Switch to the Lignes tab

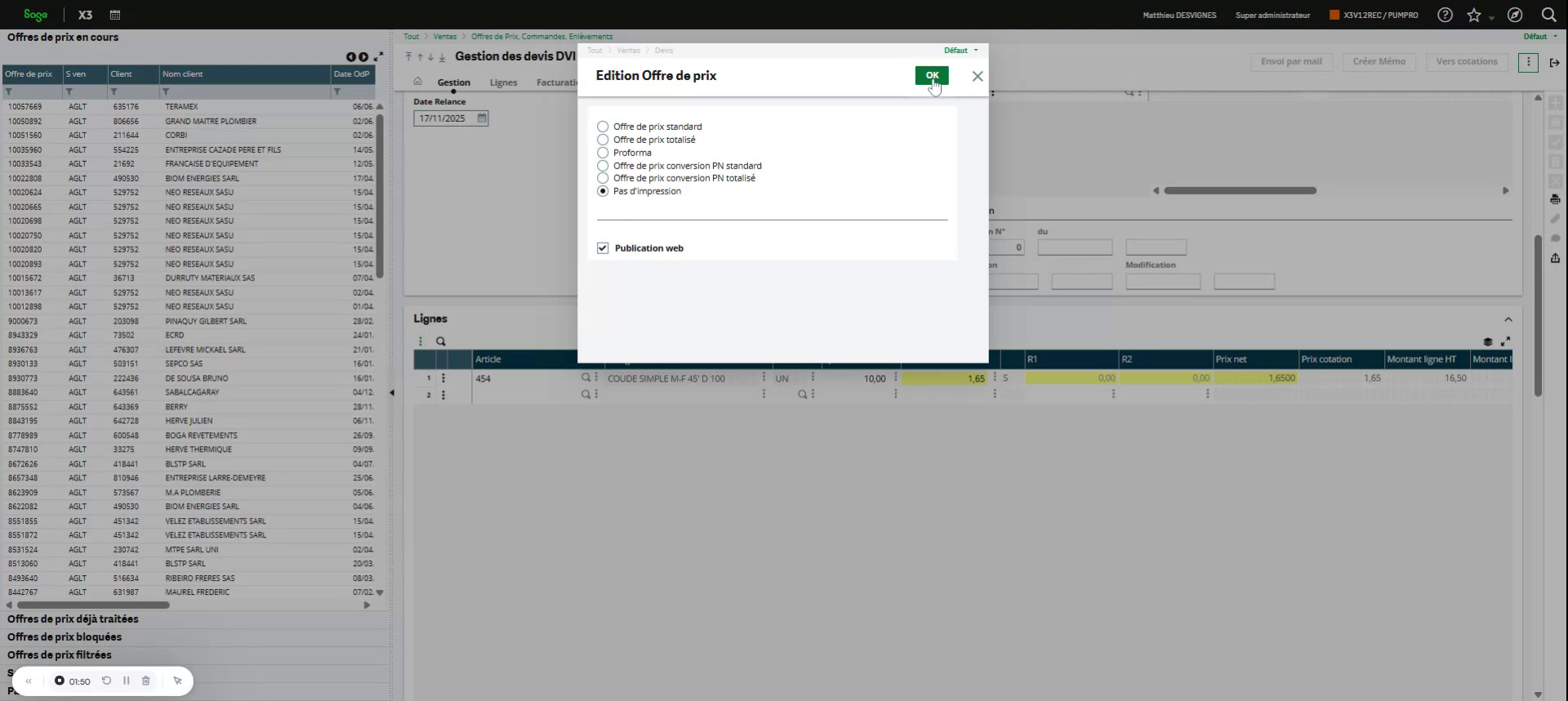[503, 83]
